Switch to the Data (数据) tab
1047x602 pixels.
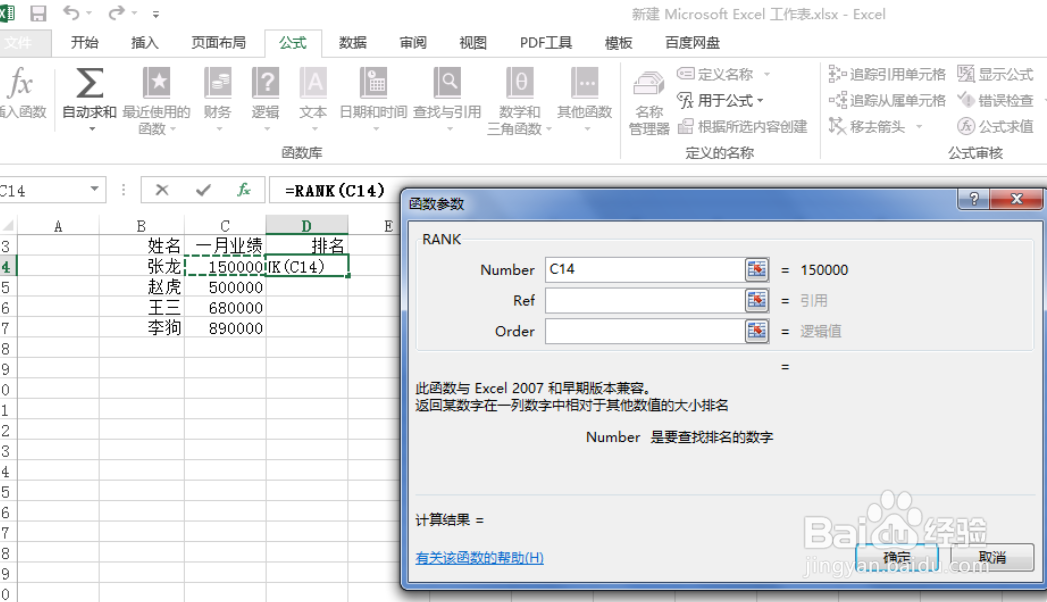(353, 43)
